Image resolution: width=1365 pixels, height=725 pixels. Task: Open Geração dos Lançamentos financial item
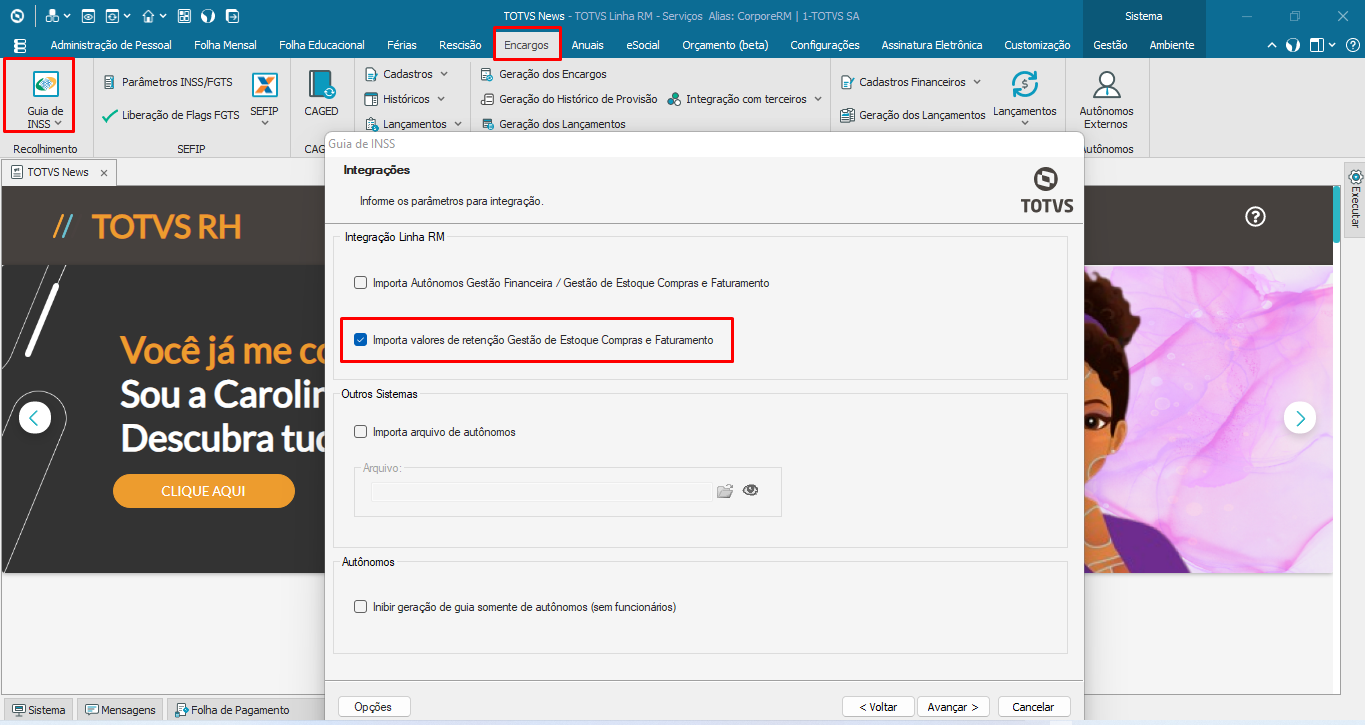[x=913, y=115]
